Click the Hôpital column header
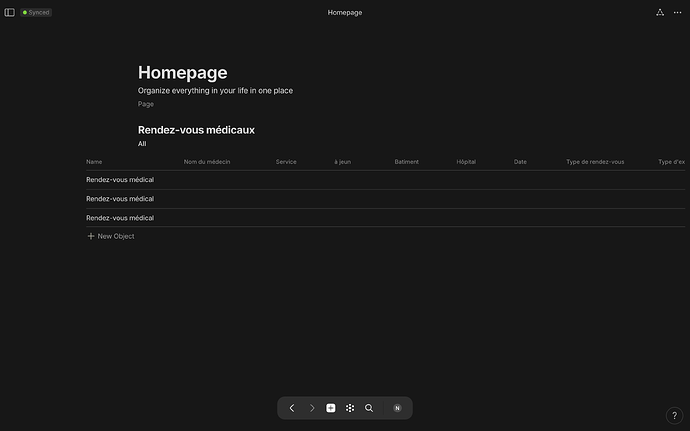Screen dimensions: 690x431 (x=466, y=162)
